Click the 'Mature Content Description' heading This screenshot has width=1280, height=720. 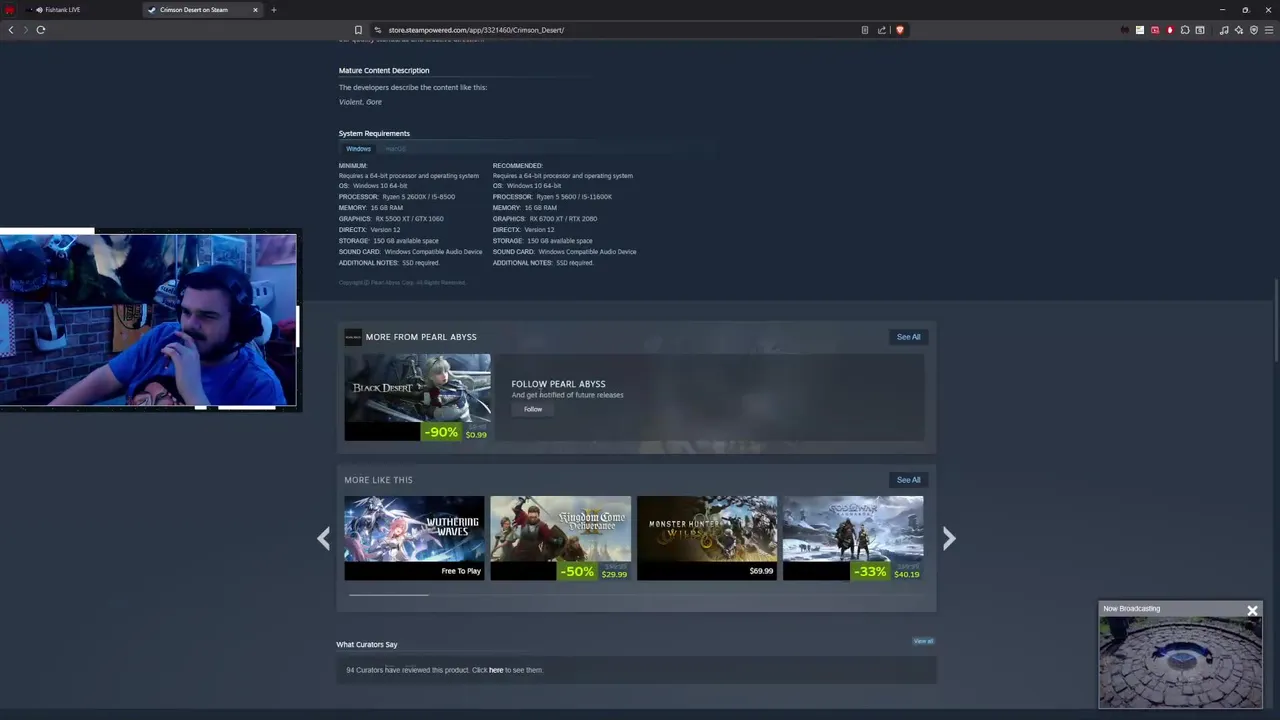(384, 71)
